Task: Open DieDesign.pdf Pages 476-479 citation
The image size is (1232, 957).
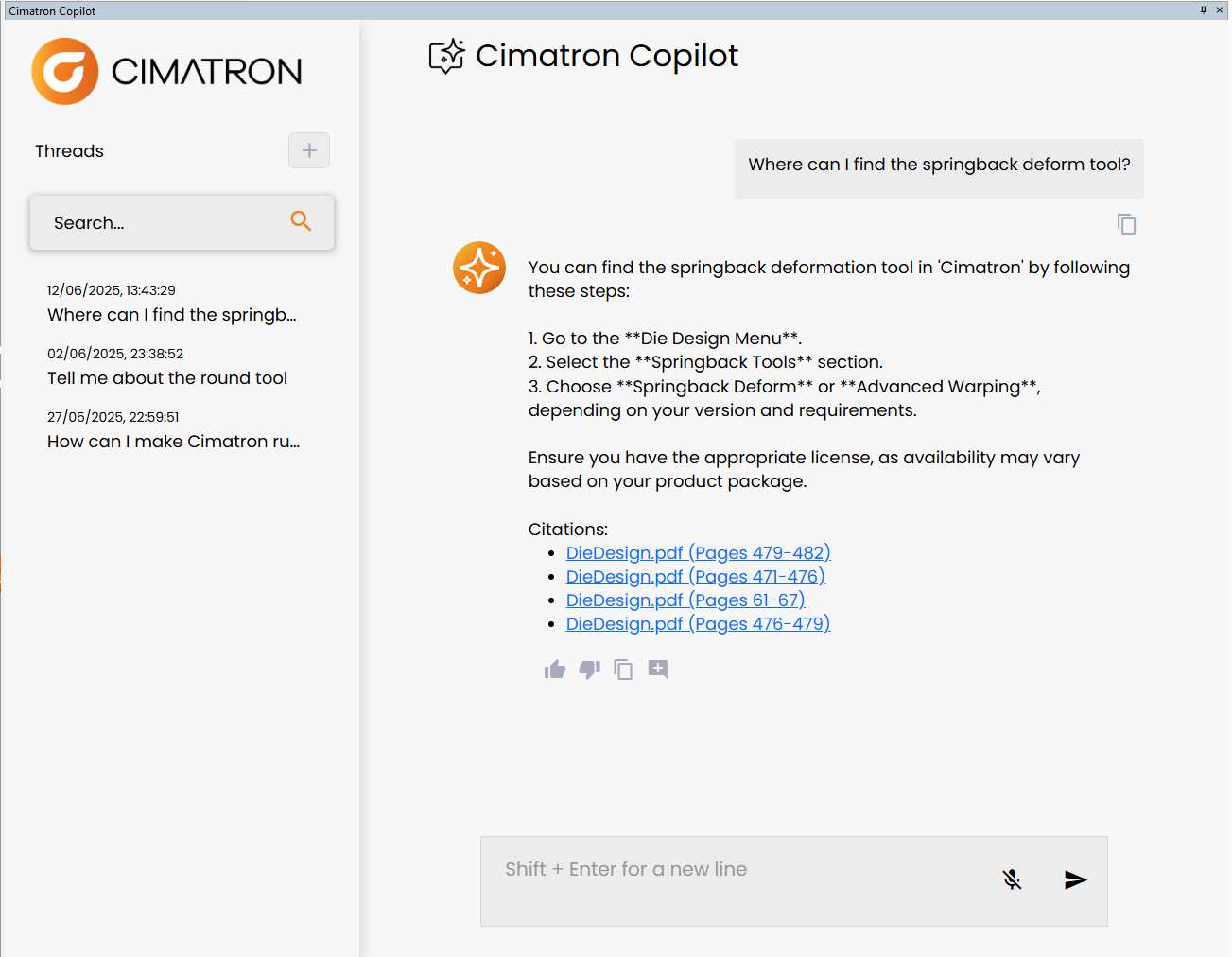Action: click(698, 624)
